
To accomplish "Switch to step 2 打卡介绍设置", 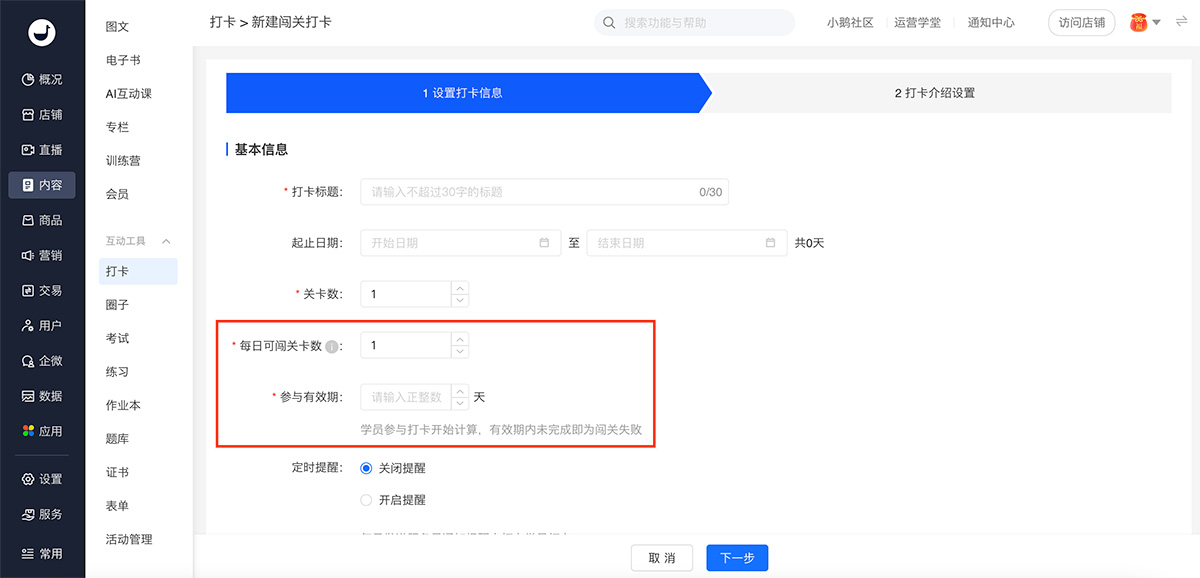I will click(934, 93).
